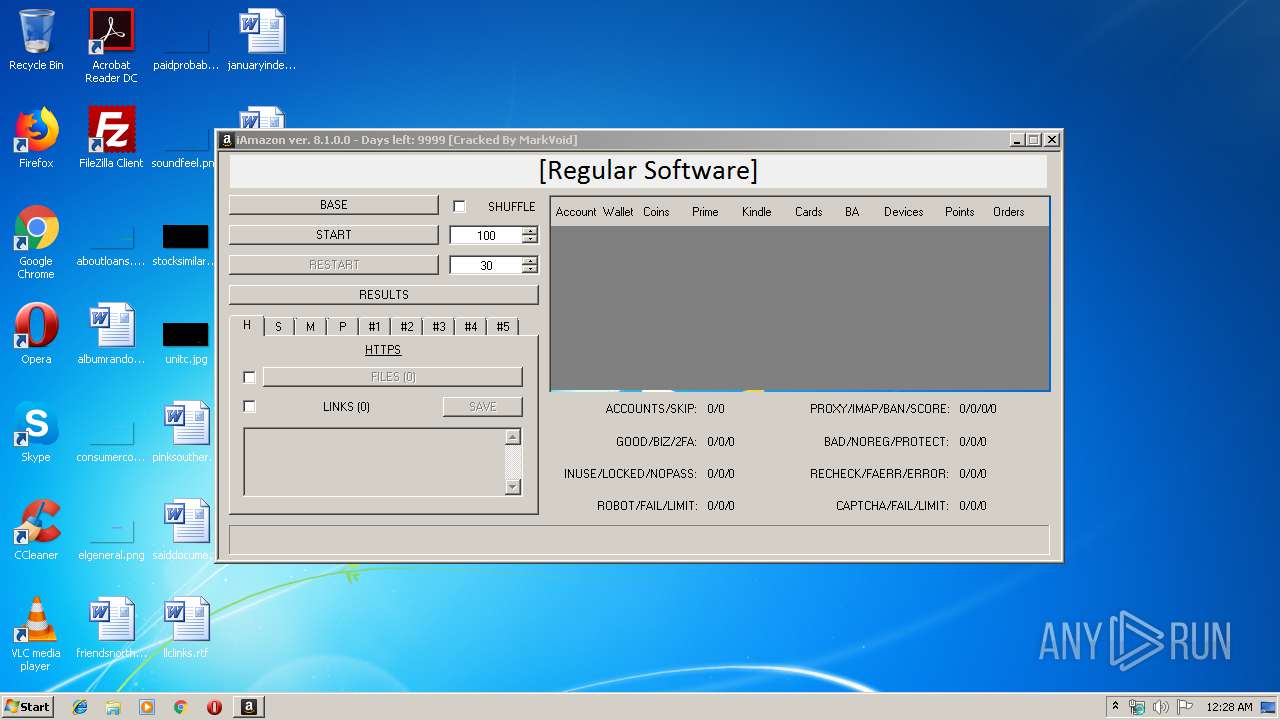This screenshot has height=720, width=1280.
Task: Switch to the M tab
Action: 310,327
